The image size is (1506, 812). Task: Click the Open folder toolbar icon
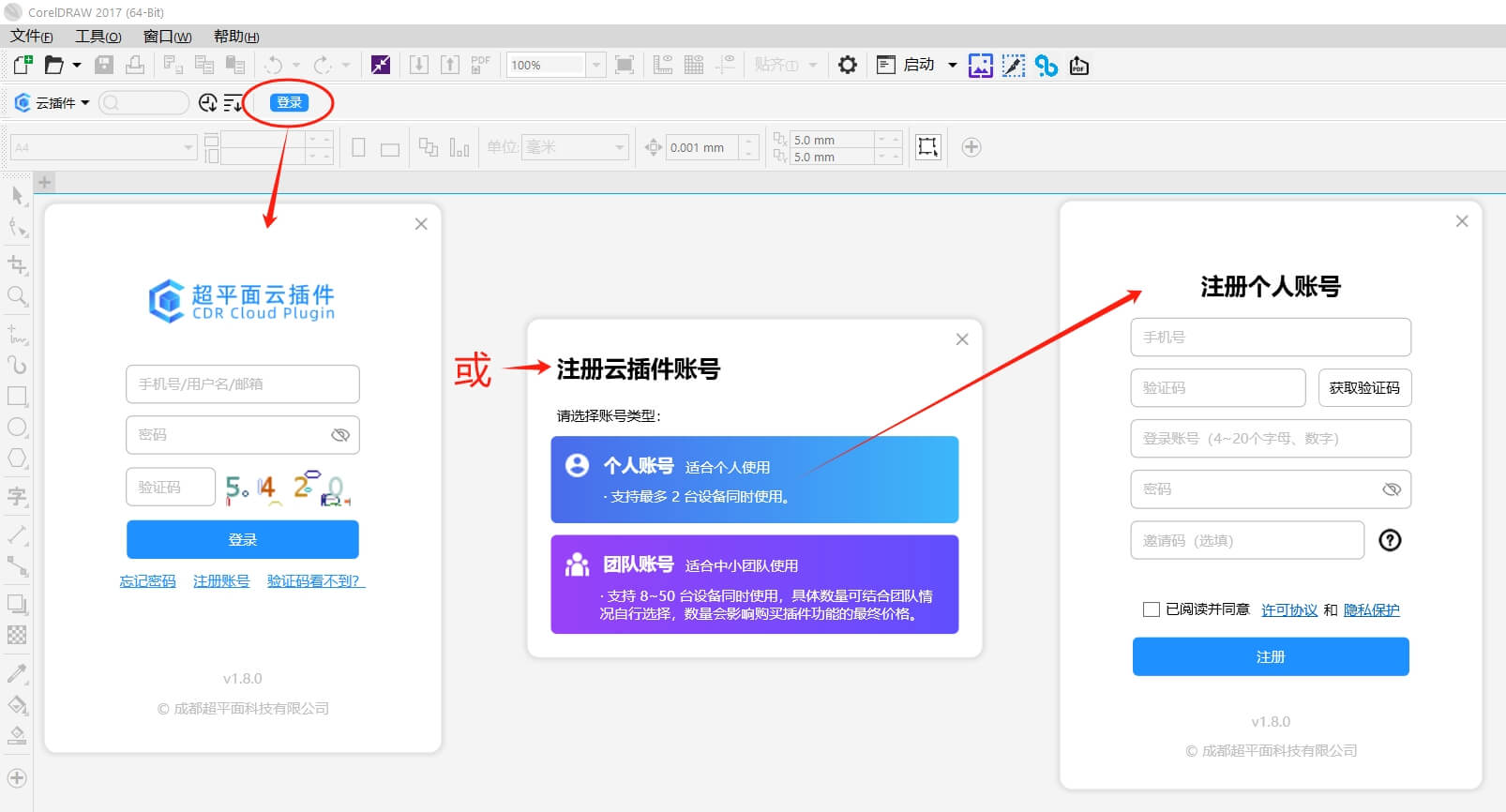click(54, 65)
